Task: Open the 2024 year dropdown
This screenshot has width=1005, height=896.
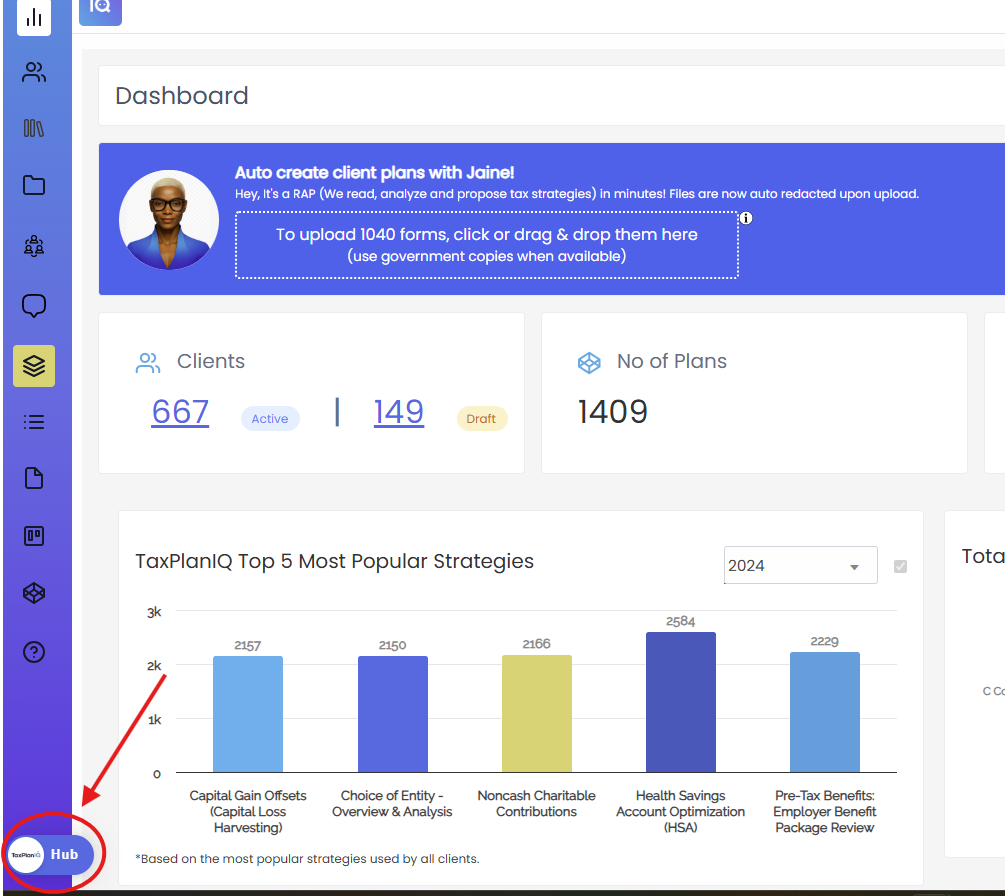Action: [801, 565]
